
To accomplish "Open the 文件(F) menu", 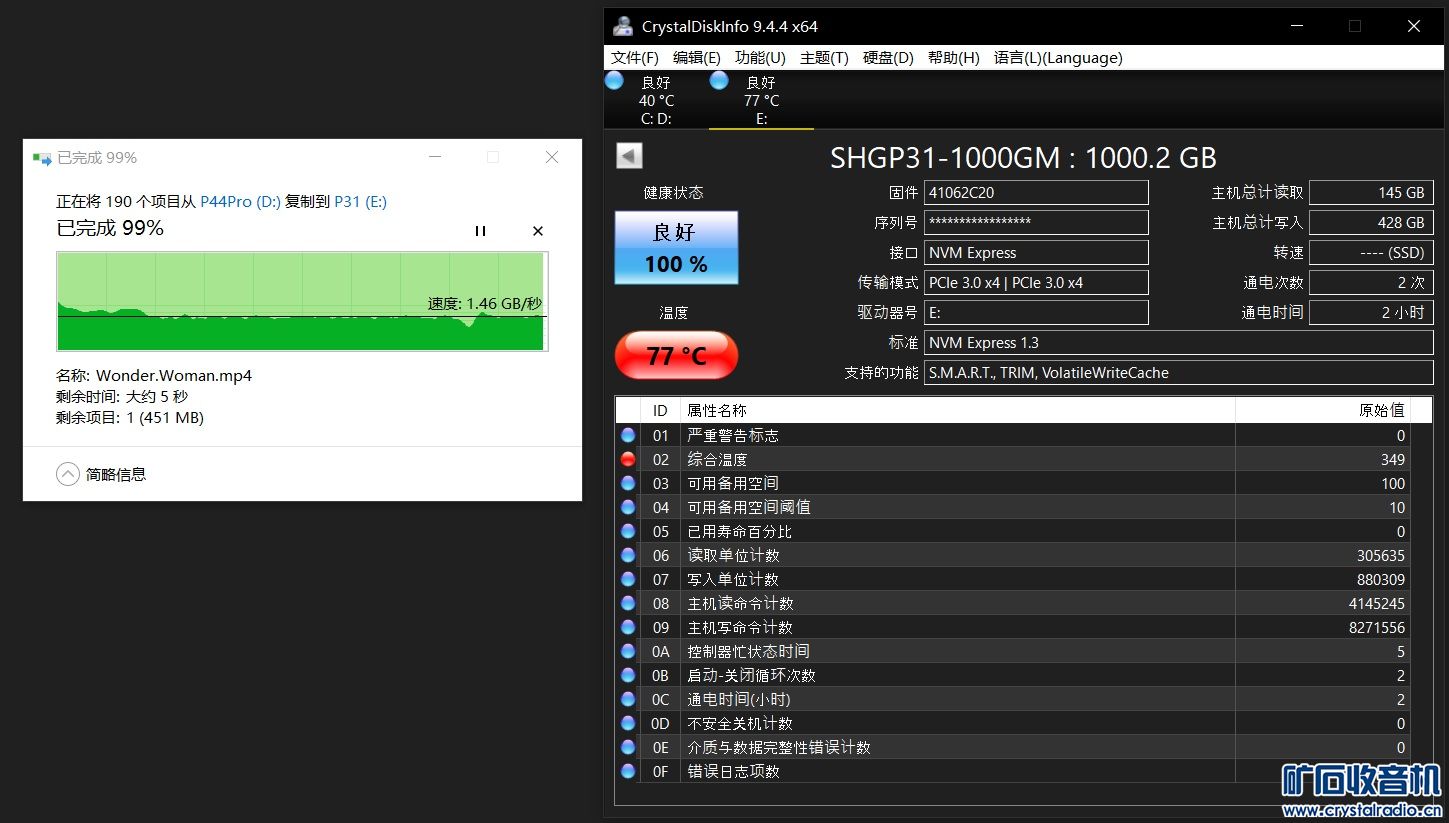I will pos(635,58).
